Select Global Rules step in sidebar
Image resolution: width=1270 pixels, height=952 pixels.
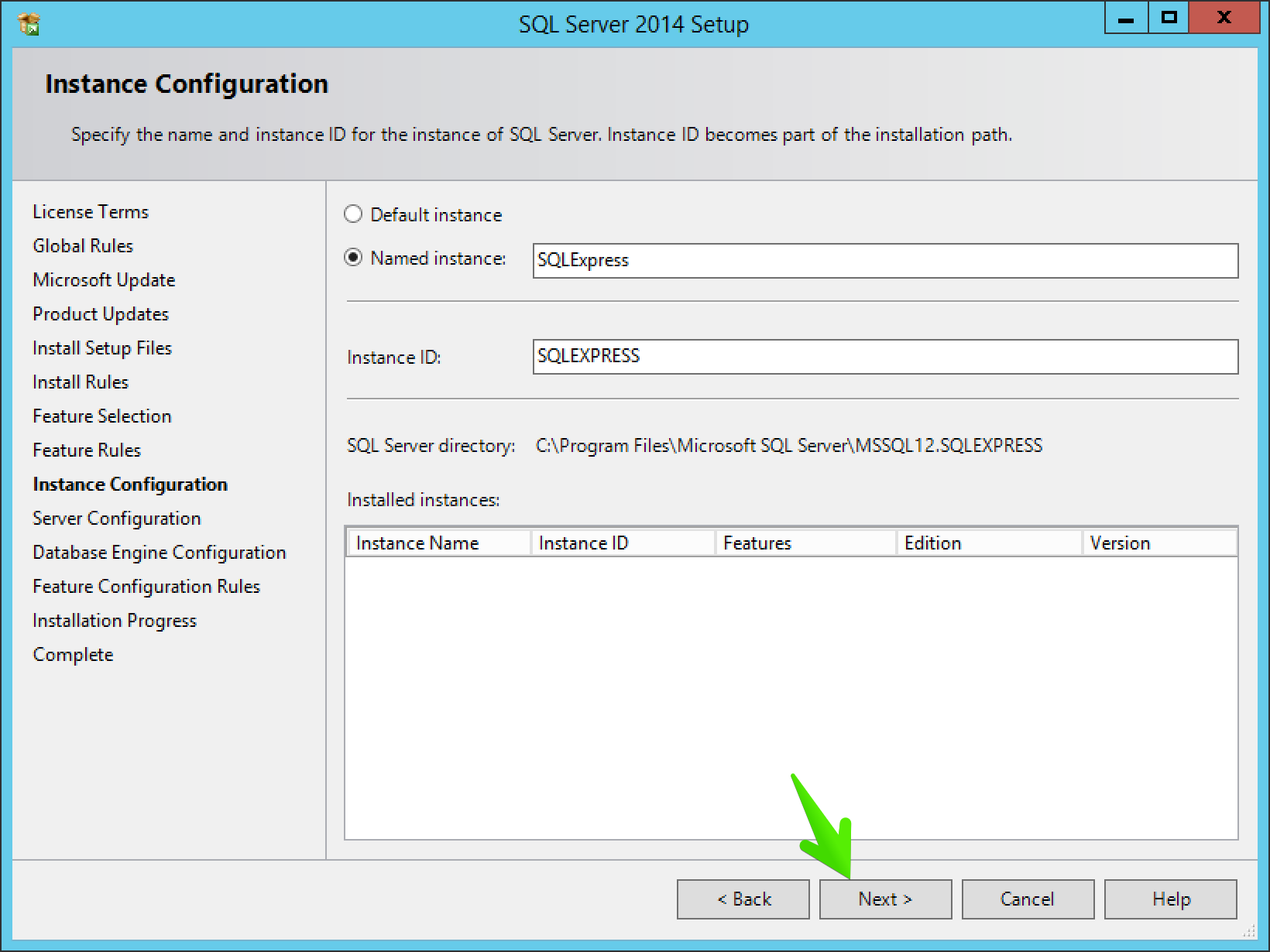point(83,246)
